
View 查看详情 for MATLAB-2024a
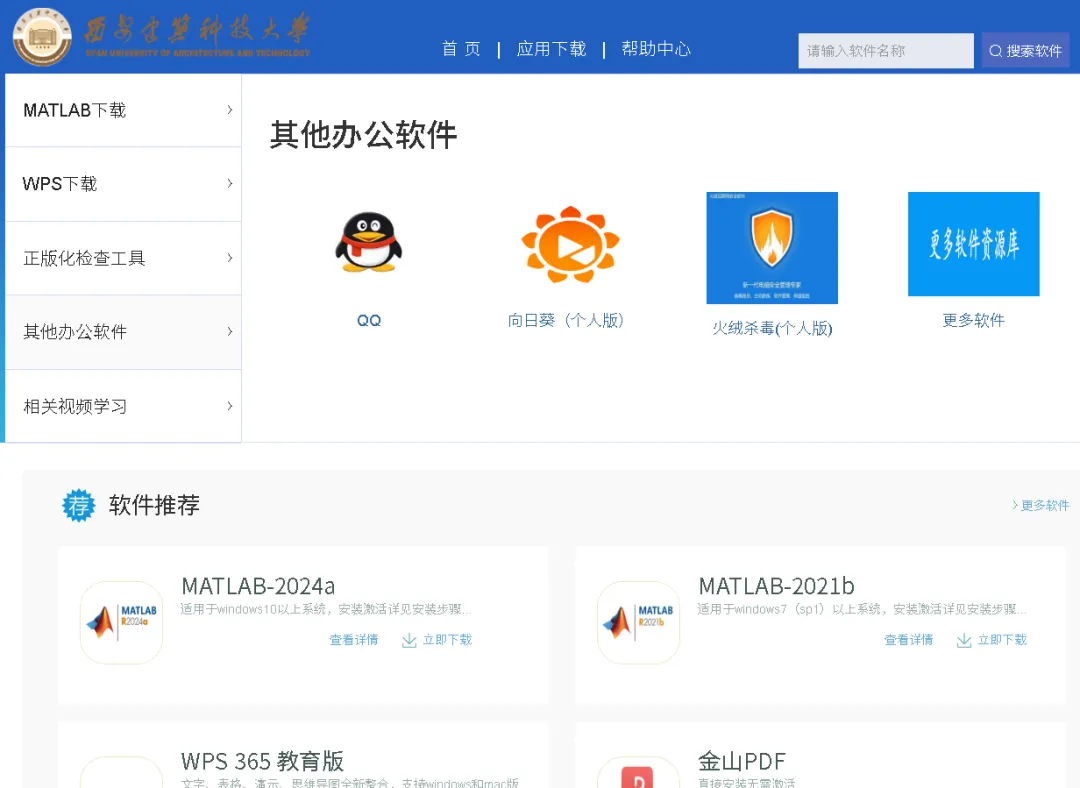pos(353,640)
